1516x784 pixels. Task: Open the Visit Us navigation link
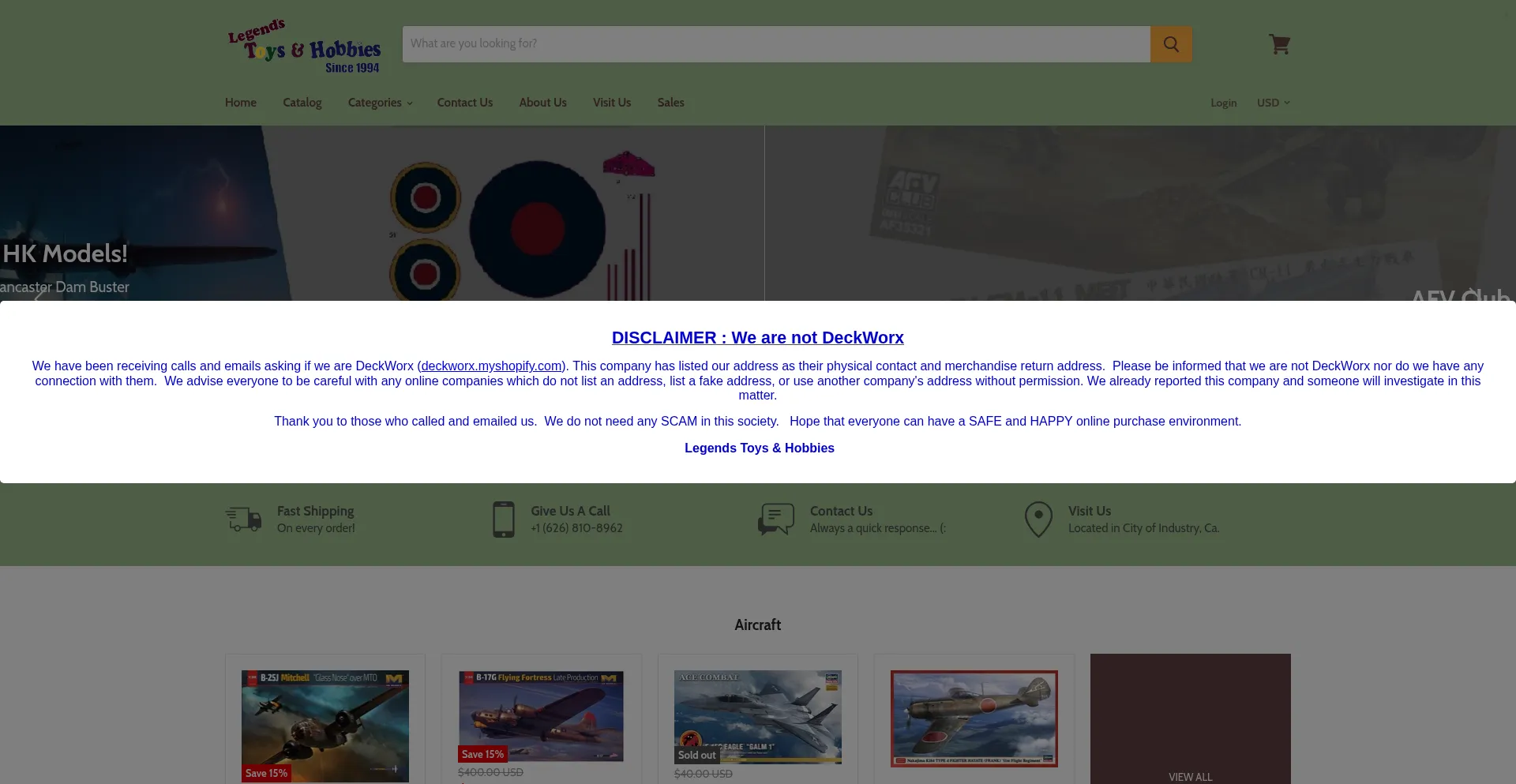click(612, 103)
